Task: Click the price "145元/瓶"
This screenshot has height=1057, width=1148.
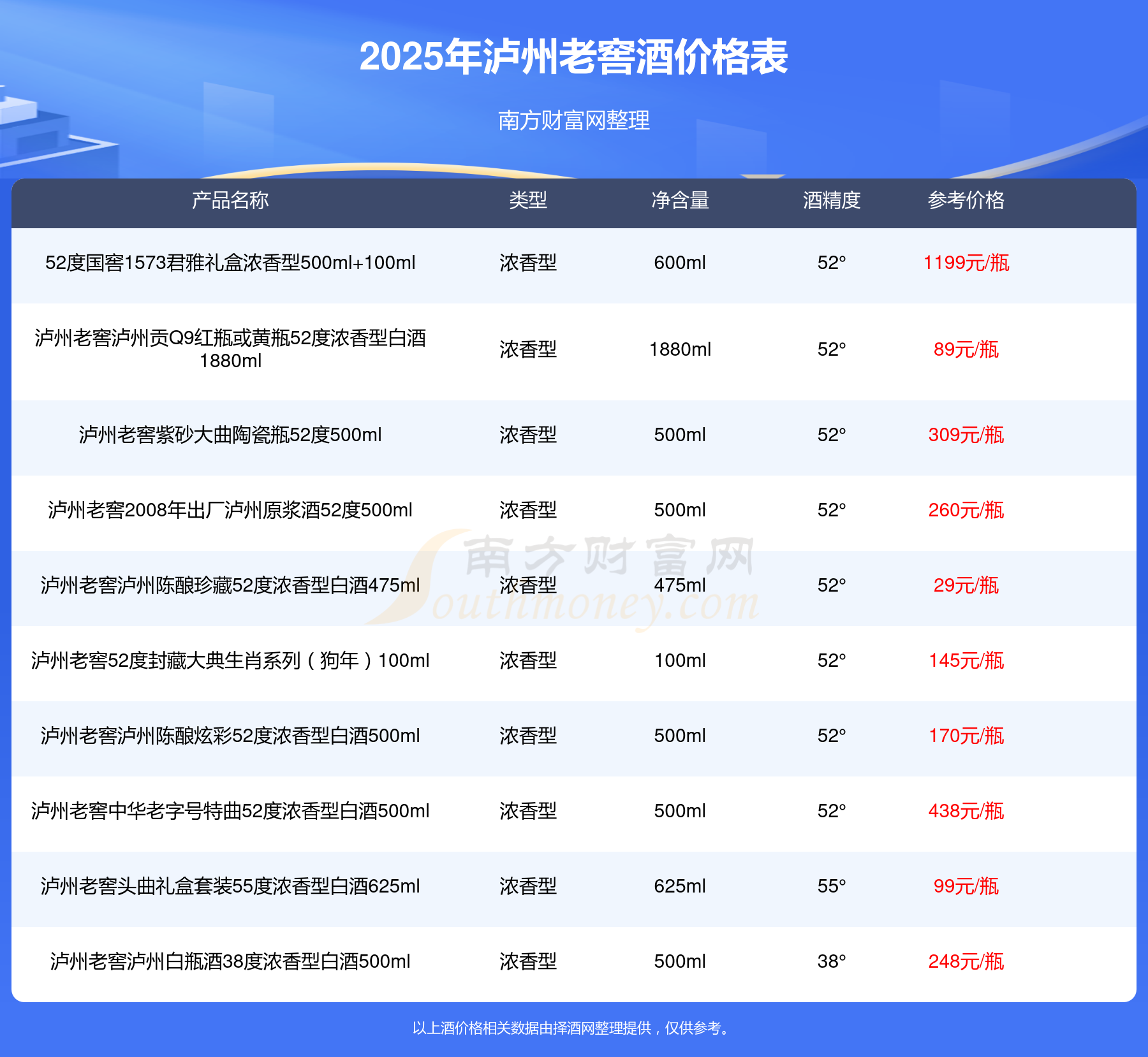Action: [966, 660]
